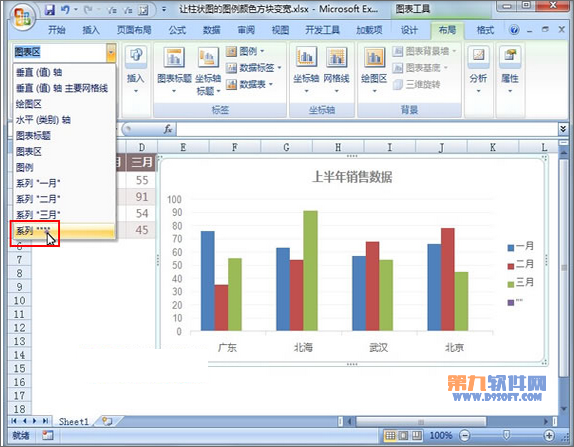The width and height of the screenshot is (574, 447).
Task: Open the 视图 ribbon tab
Action: click(x=280, y=30)
